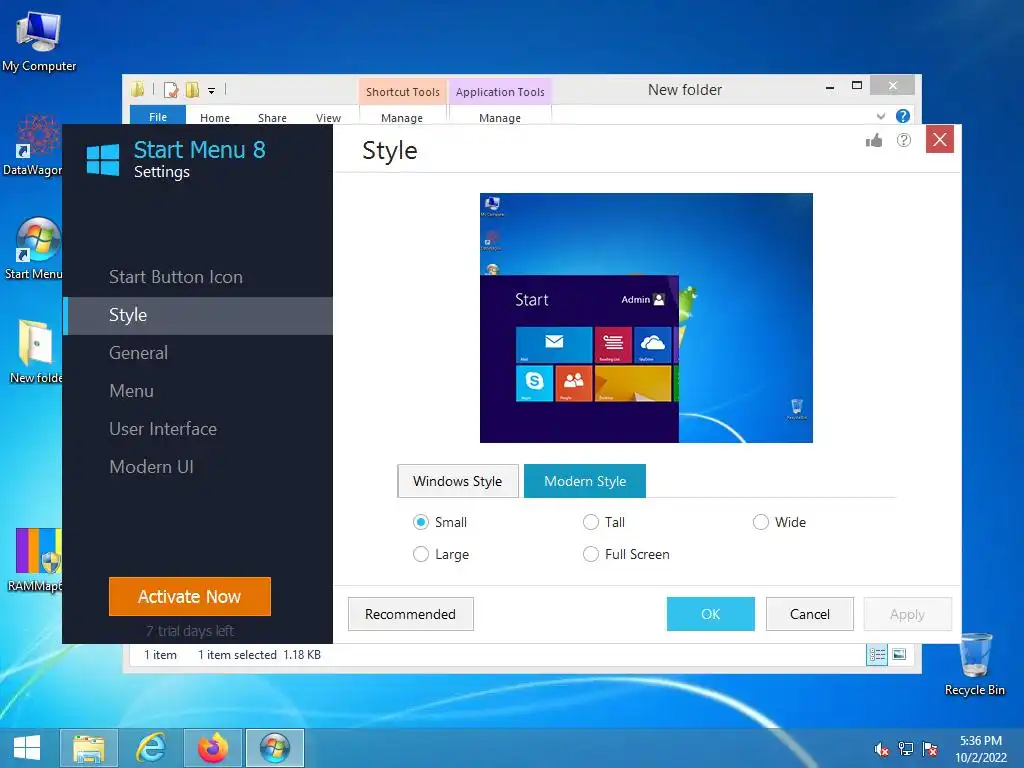Click the Recommended button
Screen dimensions: 1024x768
[x=411, y=614]
